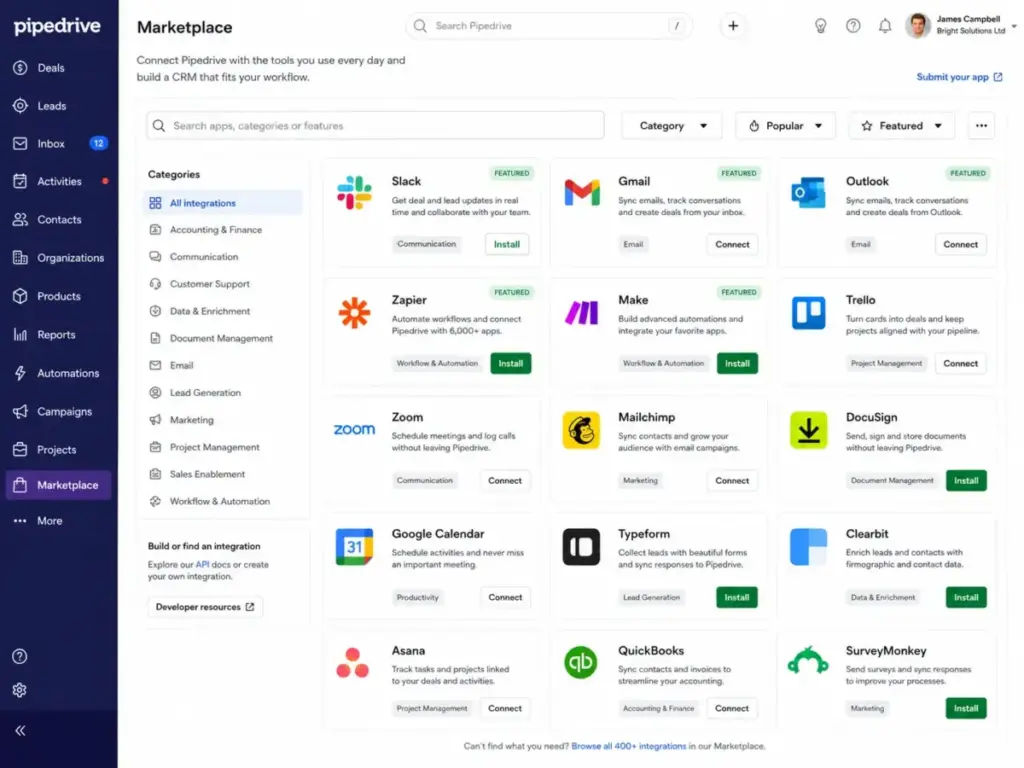This screenshot has height=768, width=1024.
Task: Click the Slack app logo
Action: (354, 193)
